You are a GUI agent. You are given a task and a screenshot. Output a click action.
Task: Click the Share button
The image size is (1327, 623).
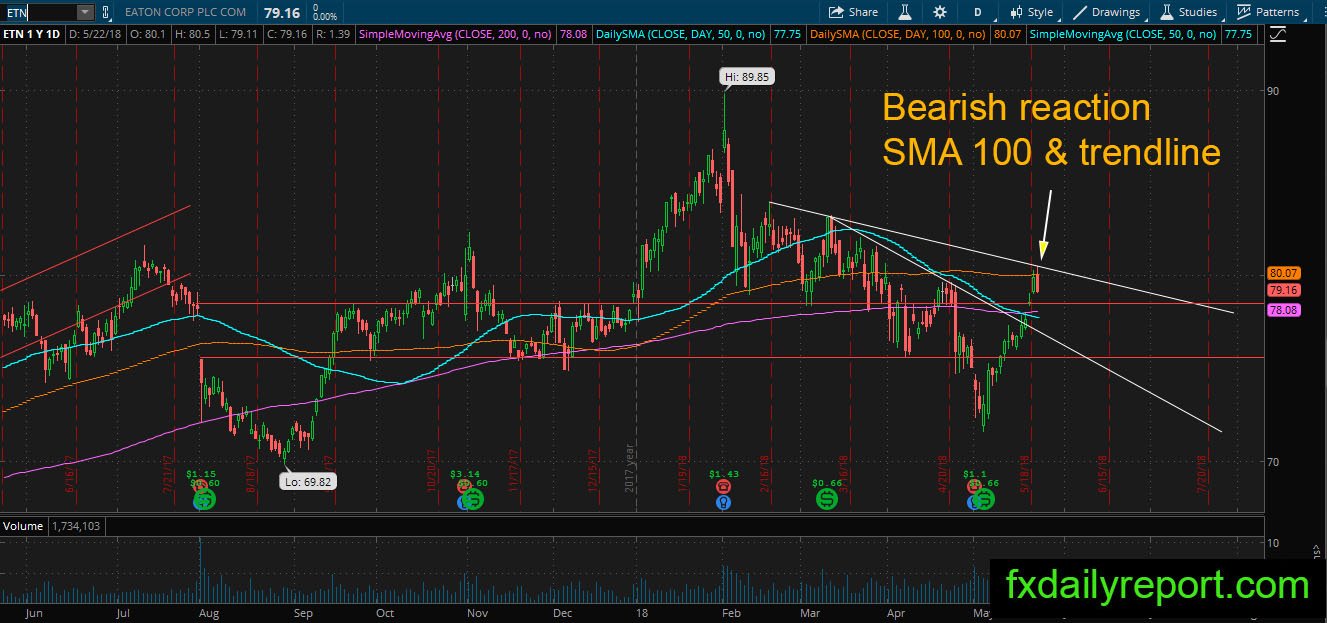853,12
